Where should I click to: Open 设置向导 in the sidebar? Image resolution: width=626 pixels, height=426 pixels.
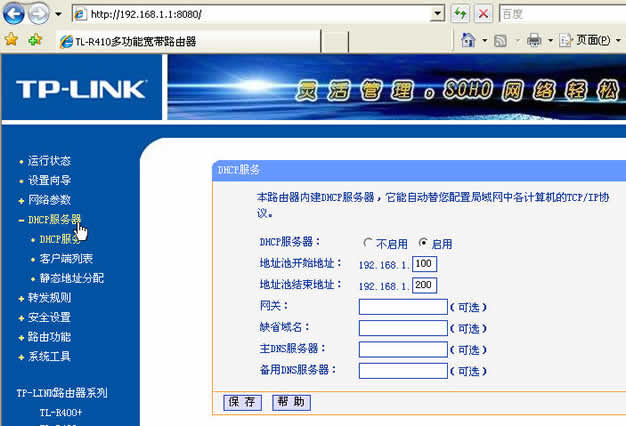click(49, 180)
